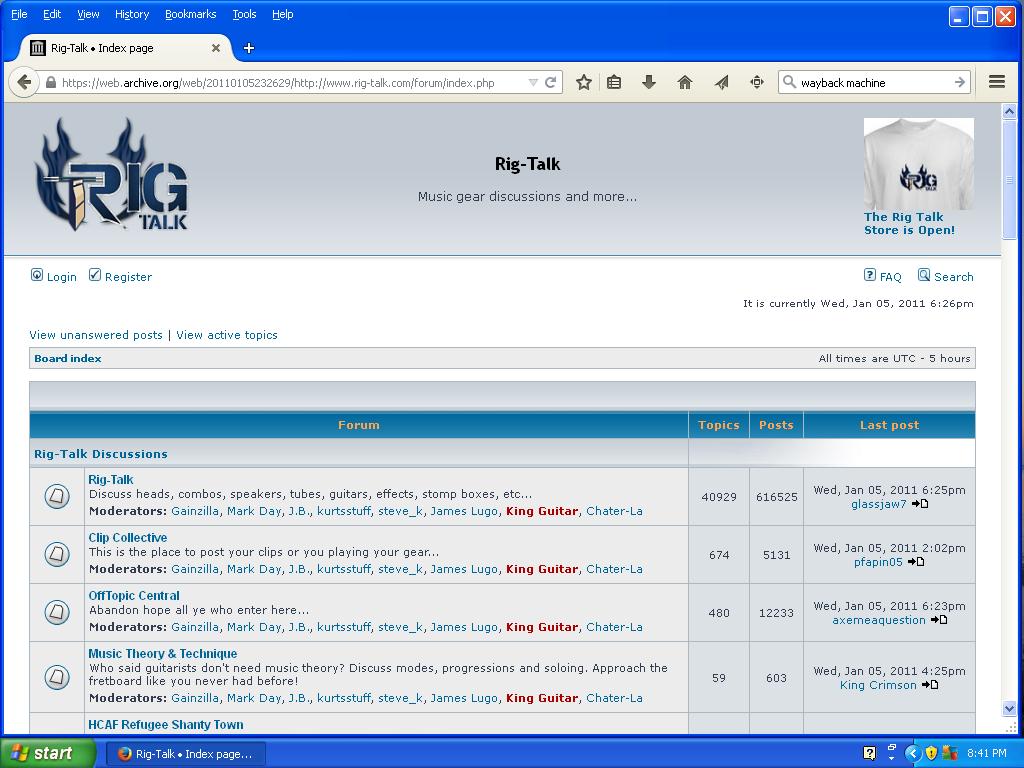Image resolution: width=1024 pixels, height=768 pixels.
Task: Open the Rig-Talk Discussions category
Action: click(x=101, y=454)
